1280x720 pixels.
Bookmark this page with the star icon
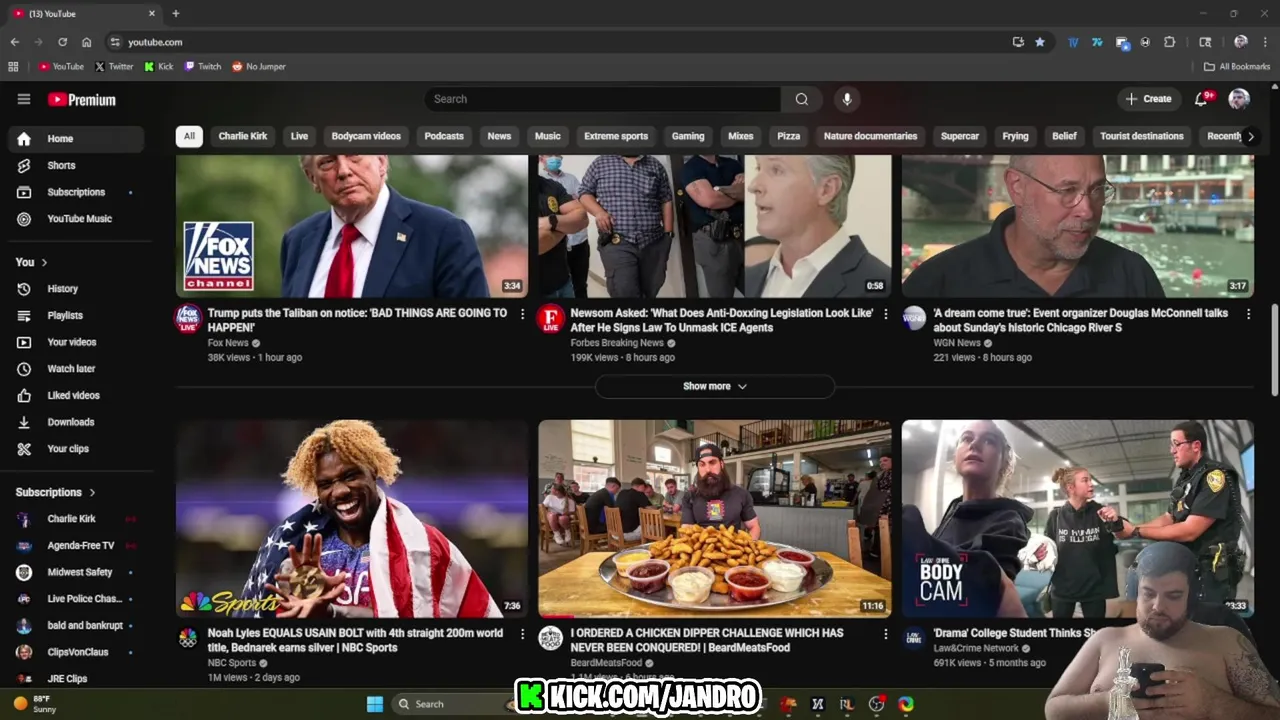click(1040, 42)
